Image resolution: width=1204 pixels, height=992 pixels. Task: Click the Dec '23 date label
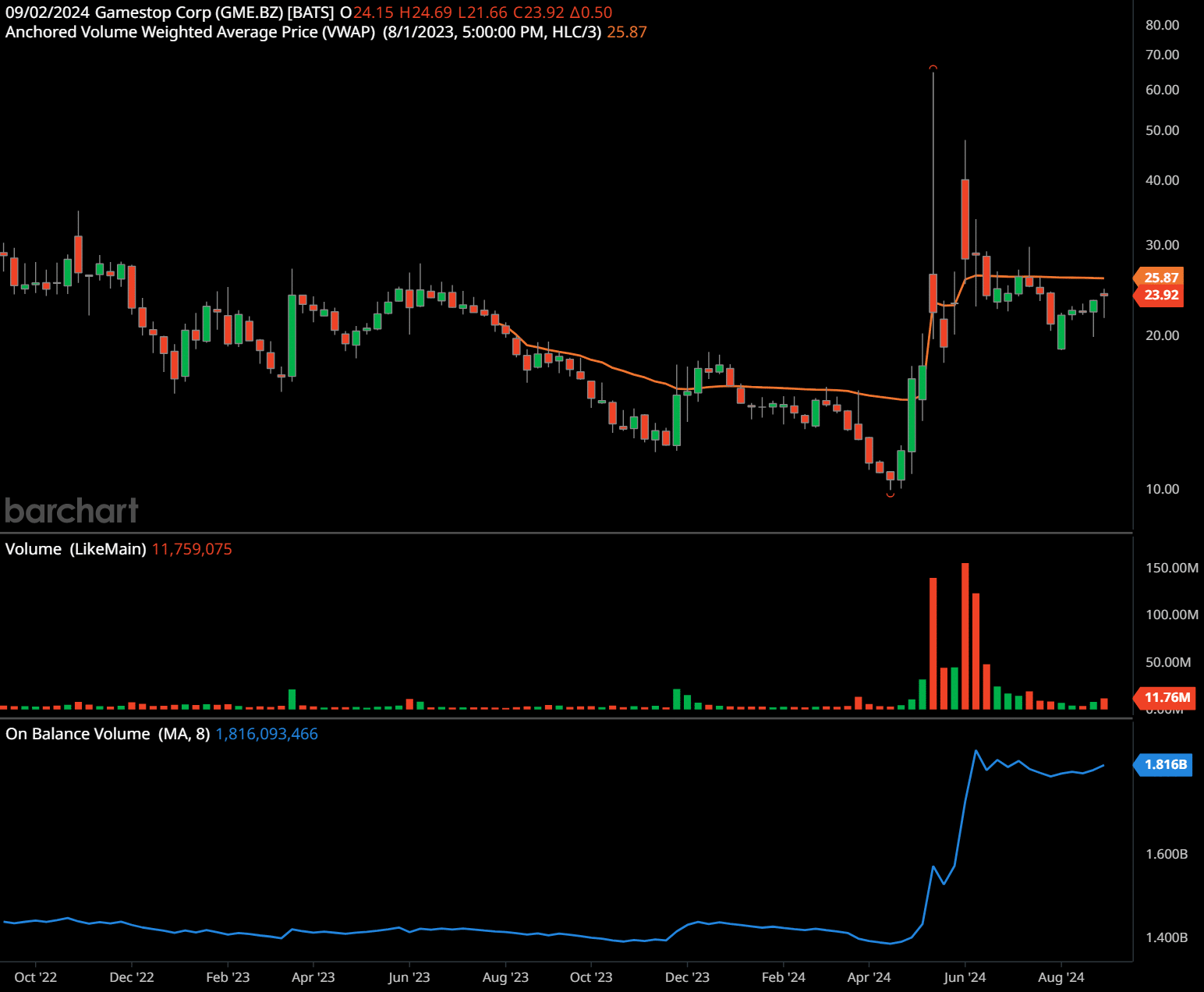pos(687,977)
